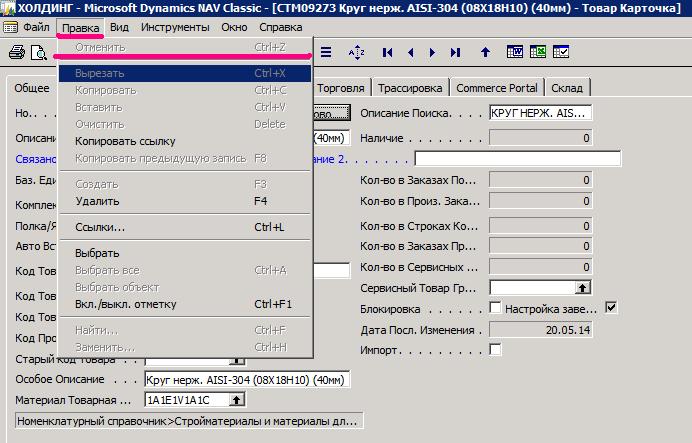Viewport: 692px width, 443px height.
Task: Click Найти... menu entry
Action: click(185, 330)
